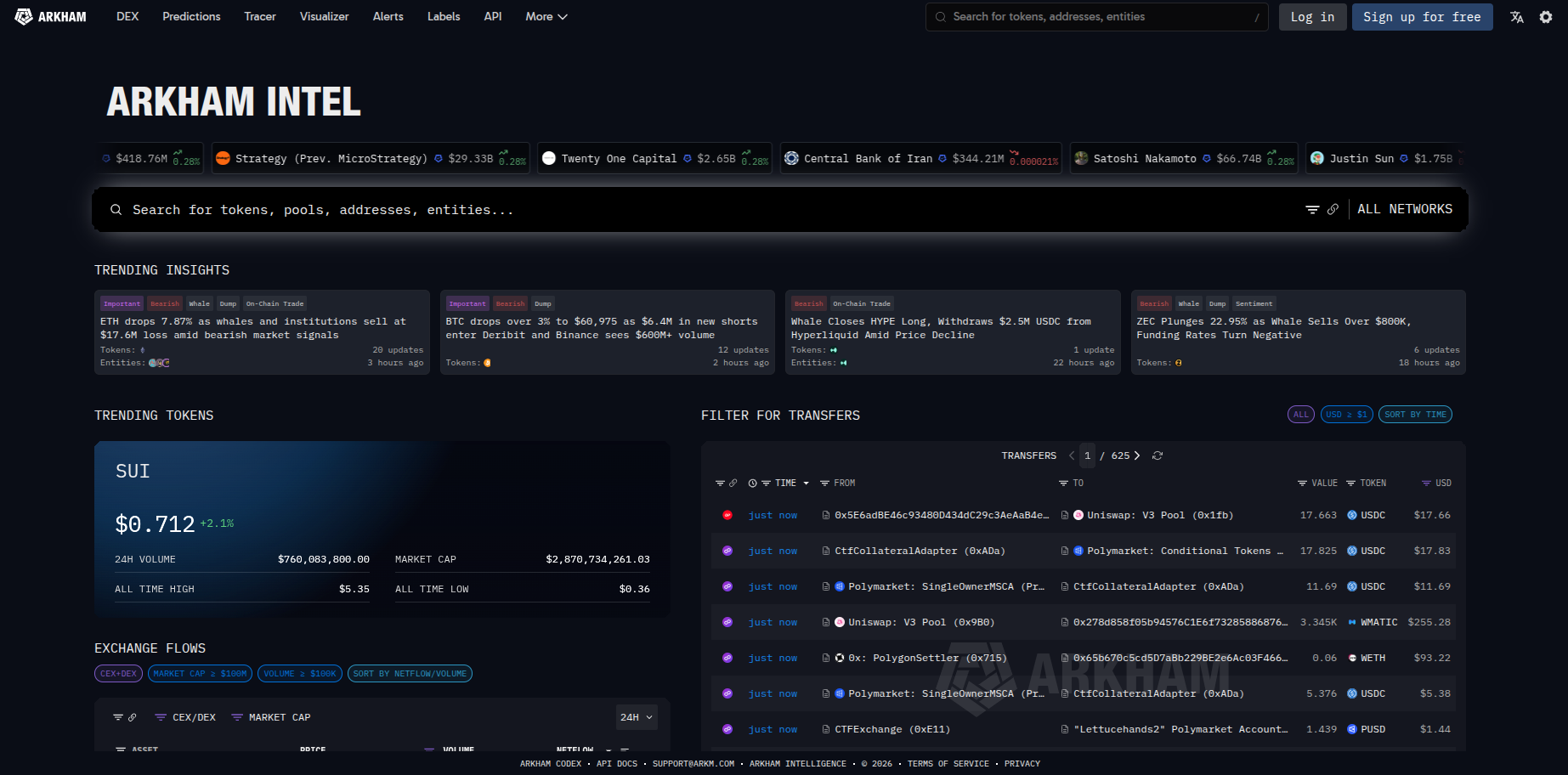The image size is (1568, 775).
Task: Sort by TIME column arrow
Action: tap(806, 483)
